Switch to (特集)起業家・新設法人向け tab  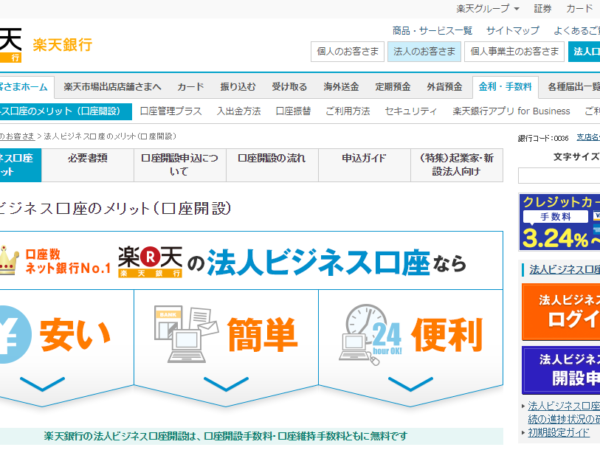pos(457,165)
